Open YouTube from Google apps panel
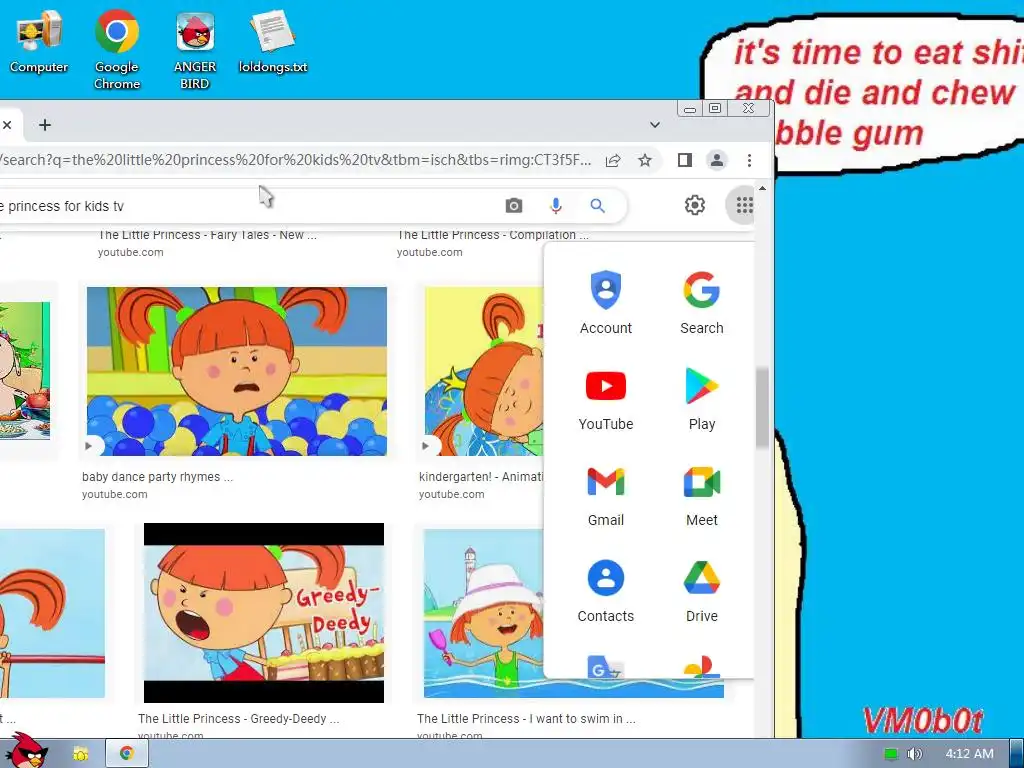Viewport: 1024px width, 768px height. 605,398
